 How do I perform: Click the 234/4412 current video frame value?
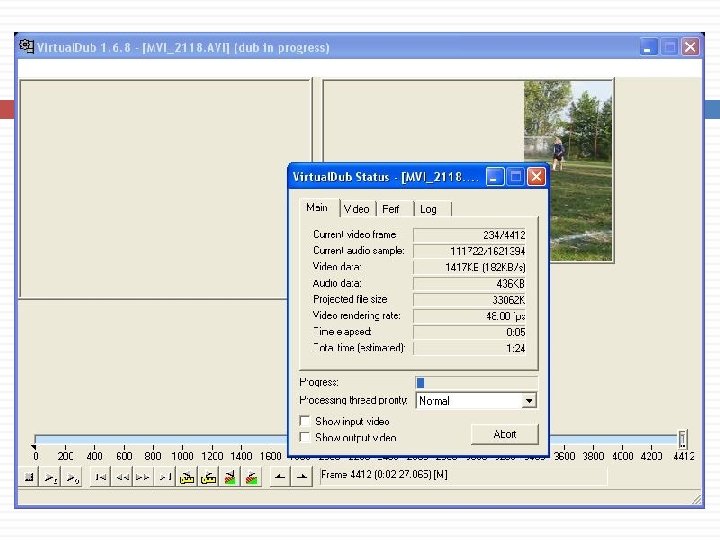pyautogui.click(x=469, y=235)
